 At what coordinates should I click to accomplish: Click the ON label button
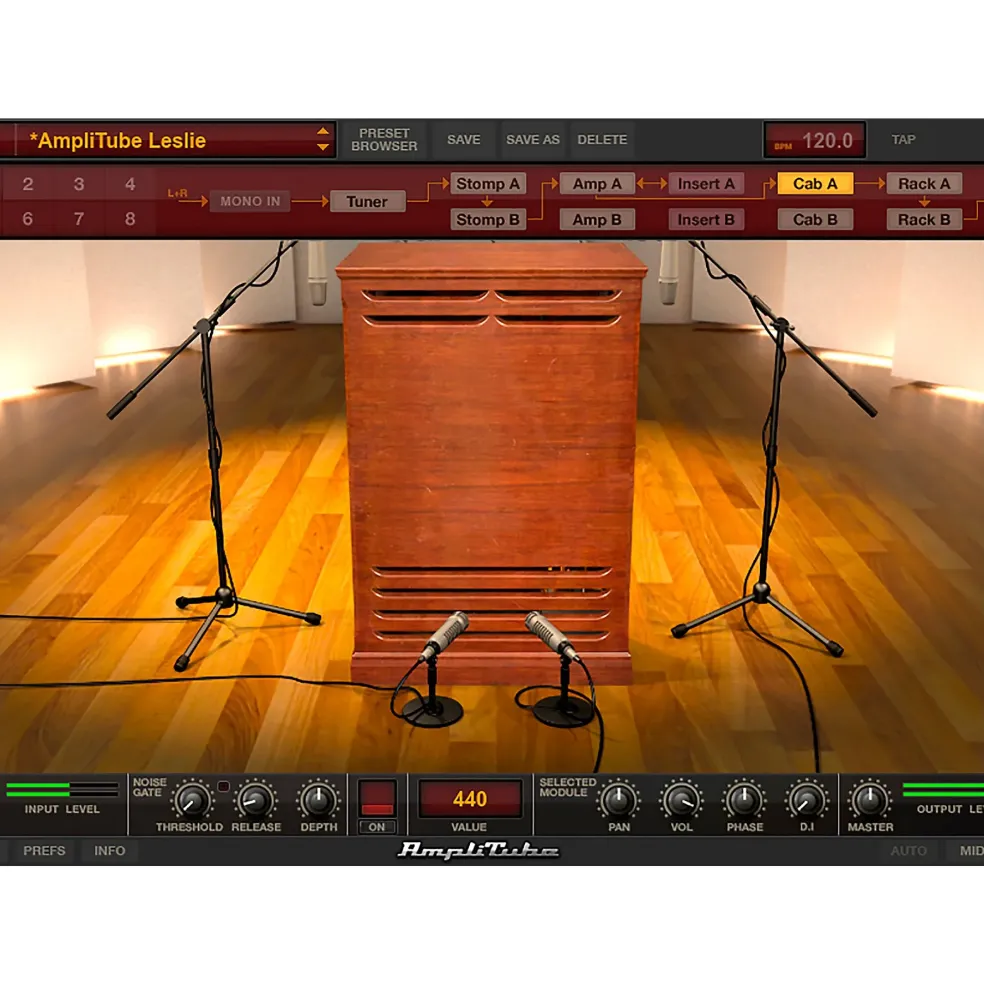(377, 827)
